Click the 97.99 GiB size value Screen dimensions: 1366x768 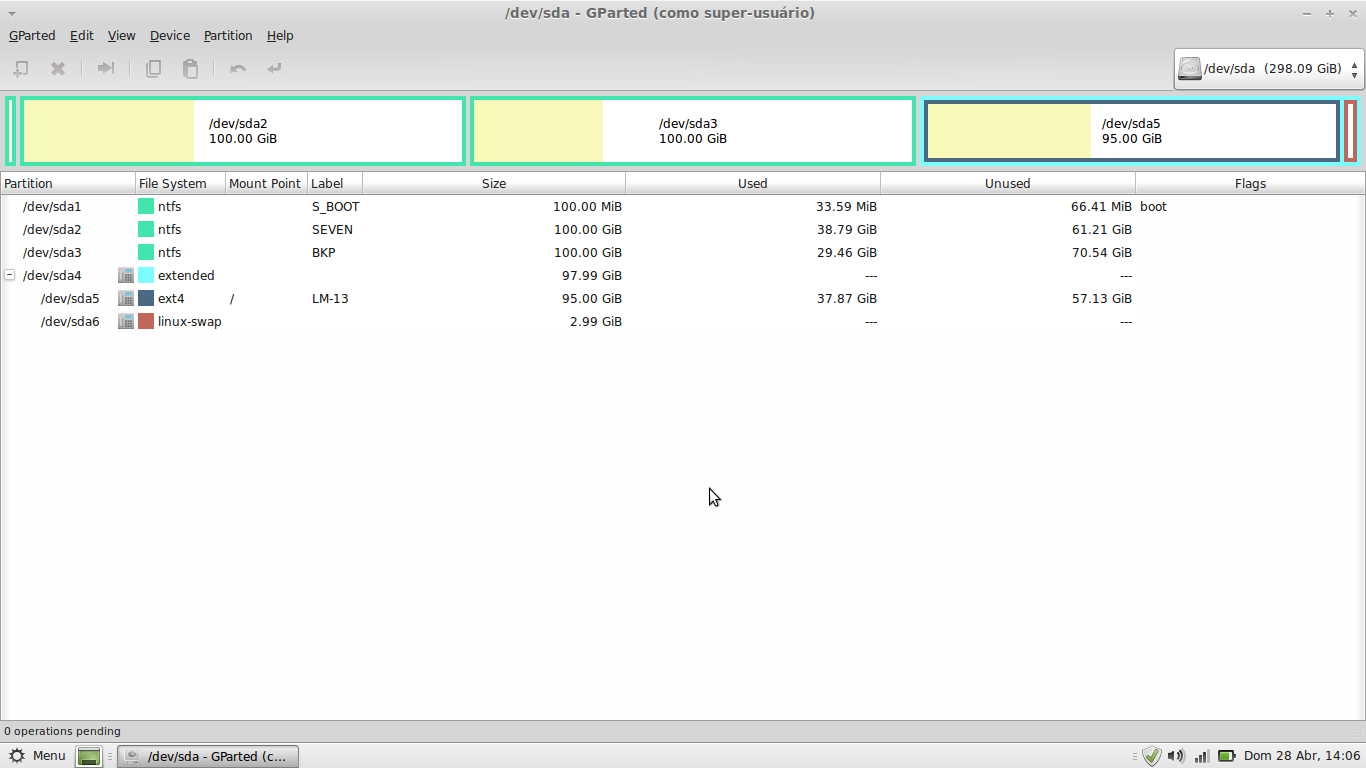592,275
